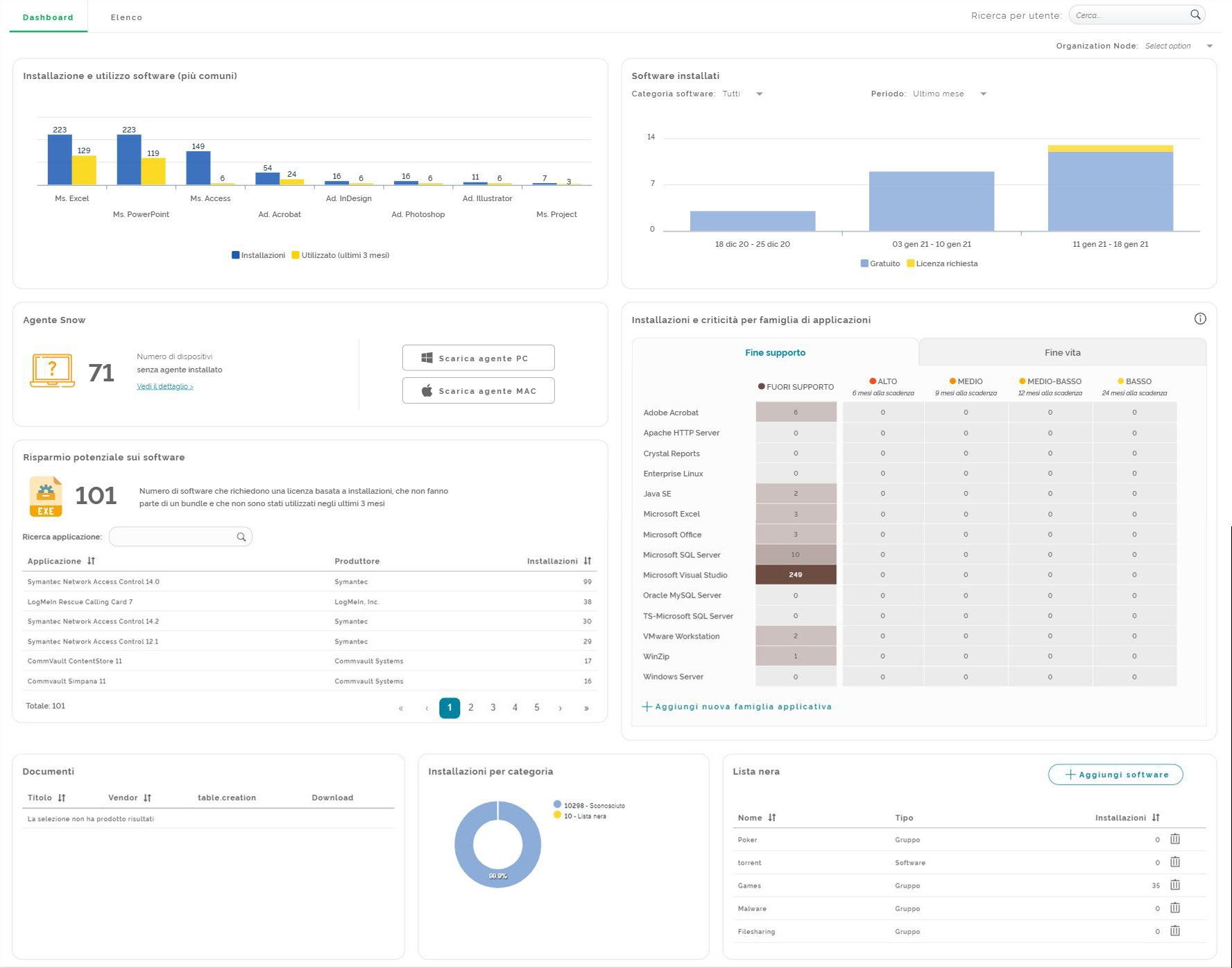Open Vedi il dettaglio link

165,386
